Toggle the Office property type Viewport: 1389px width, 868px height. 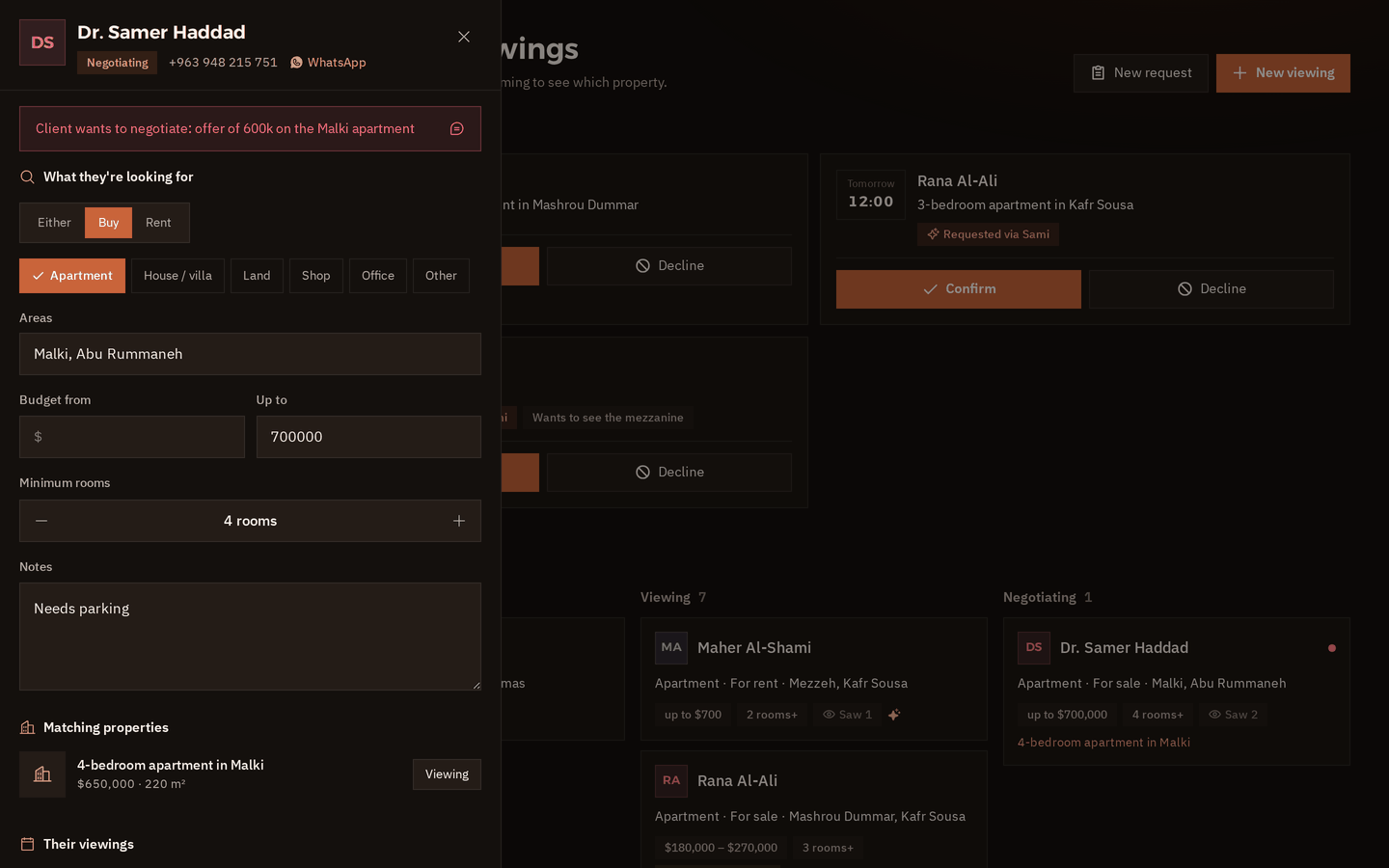378,276
